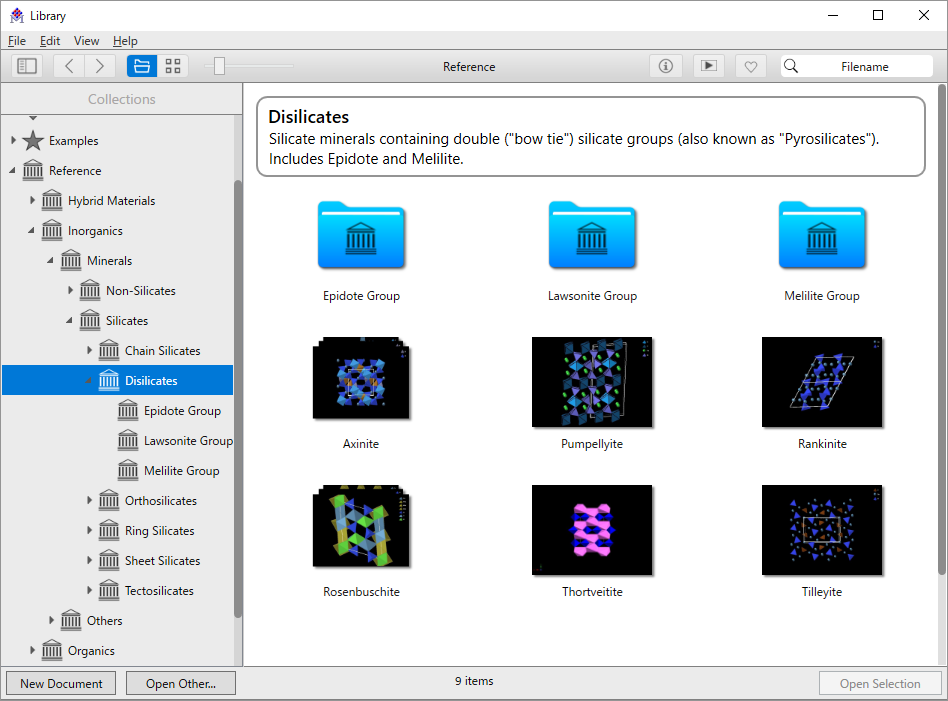Viewport: 948px width, 701px height.
Task: Expand the Tectosilicates node
Action: 89,590
